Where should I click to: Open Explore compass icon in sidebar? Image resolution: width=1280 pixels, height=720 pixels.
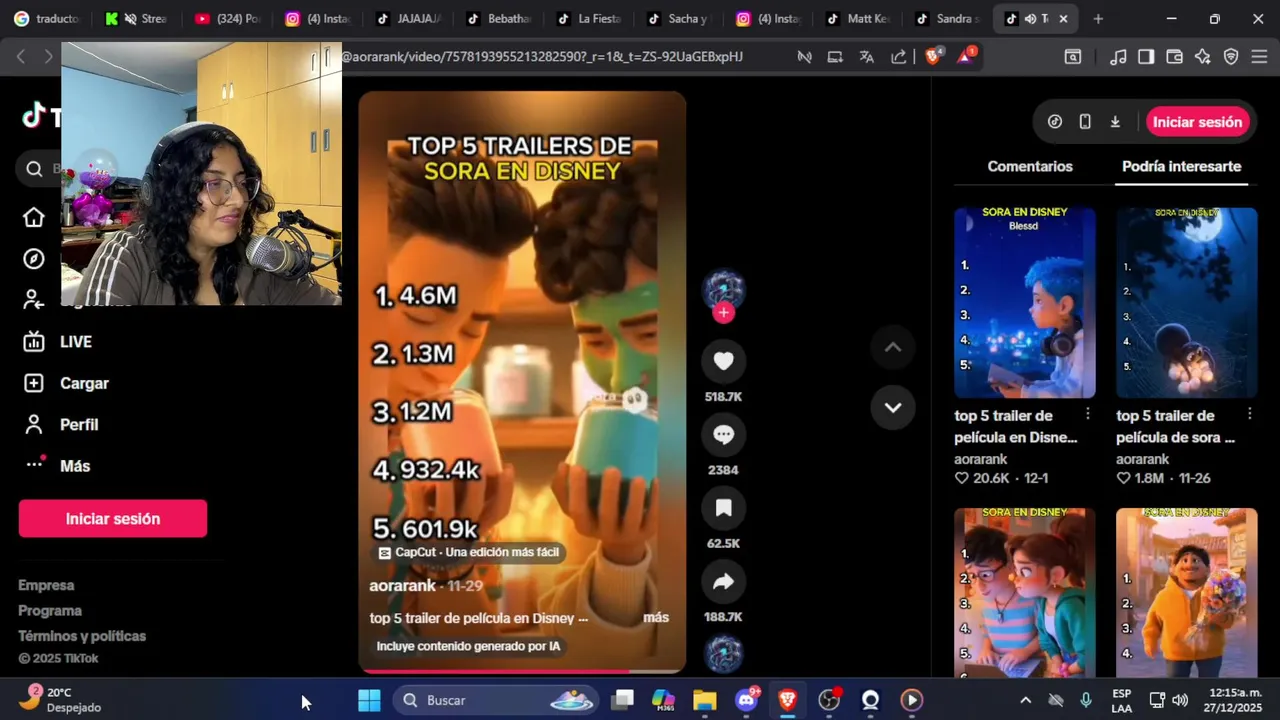[x=34, y=259]
